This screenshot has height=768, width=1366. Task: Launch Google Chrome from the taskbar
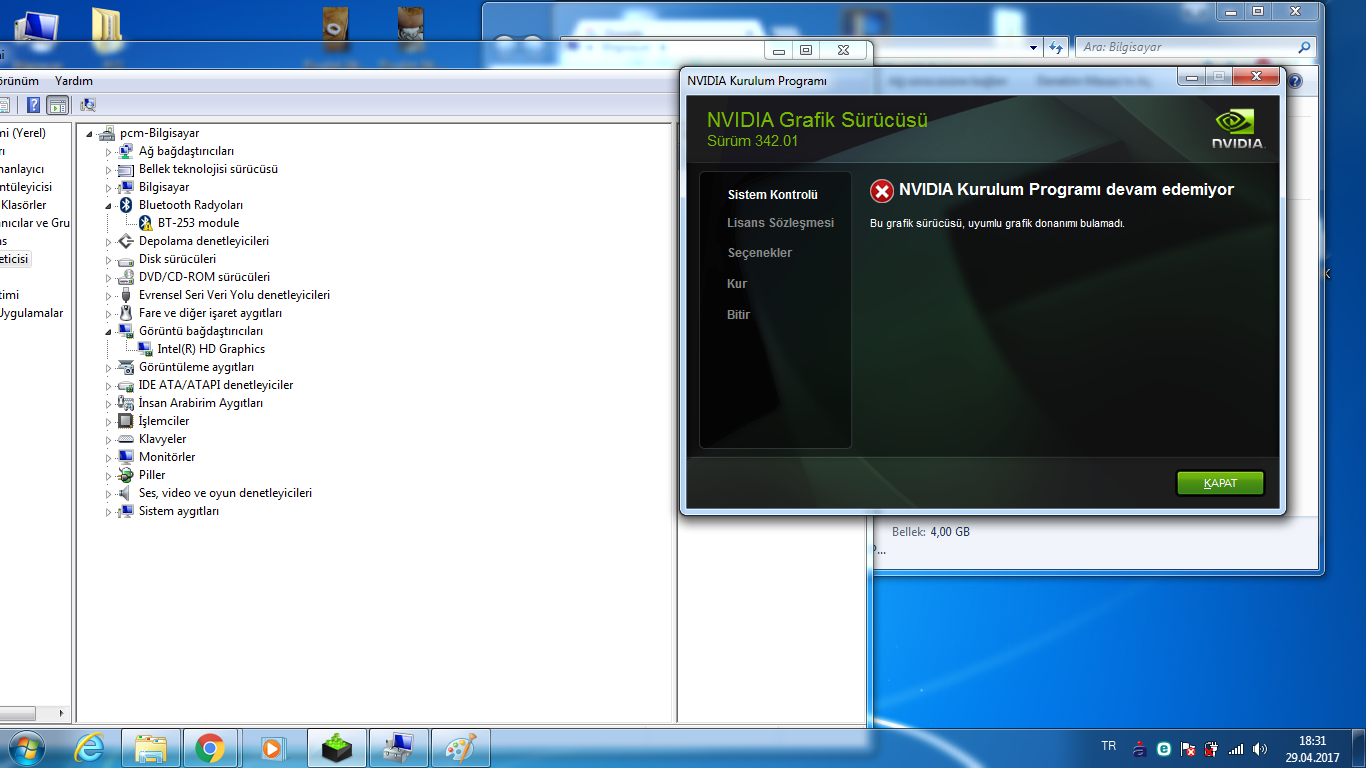click(x=209, y=748)
